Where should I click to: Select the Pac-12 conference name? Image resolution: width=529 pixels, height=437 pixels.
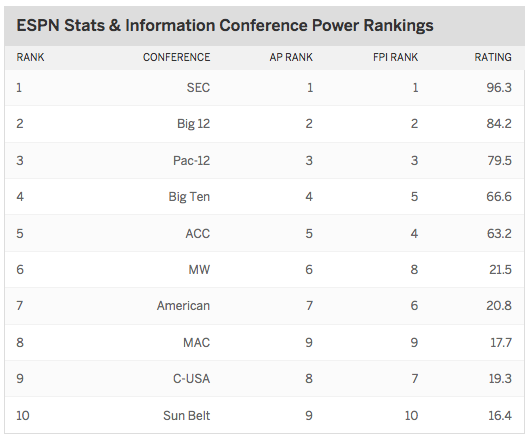coord(191,160)
